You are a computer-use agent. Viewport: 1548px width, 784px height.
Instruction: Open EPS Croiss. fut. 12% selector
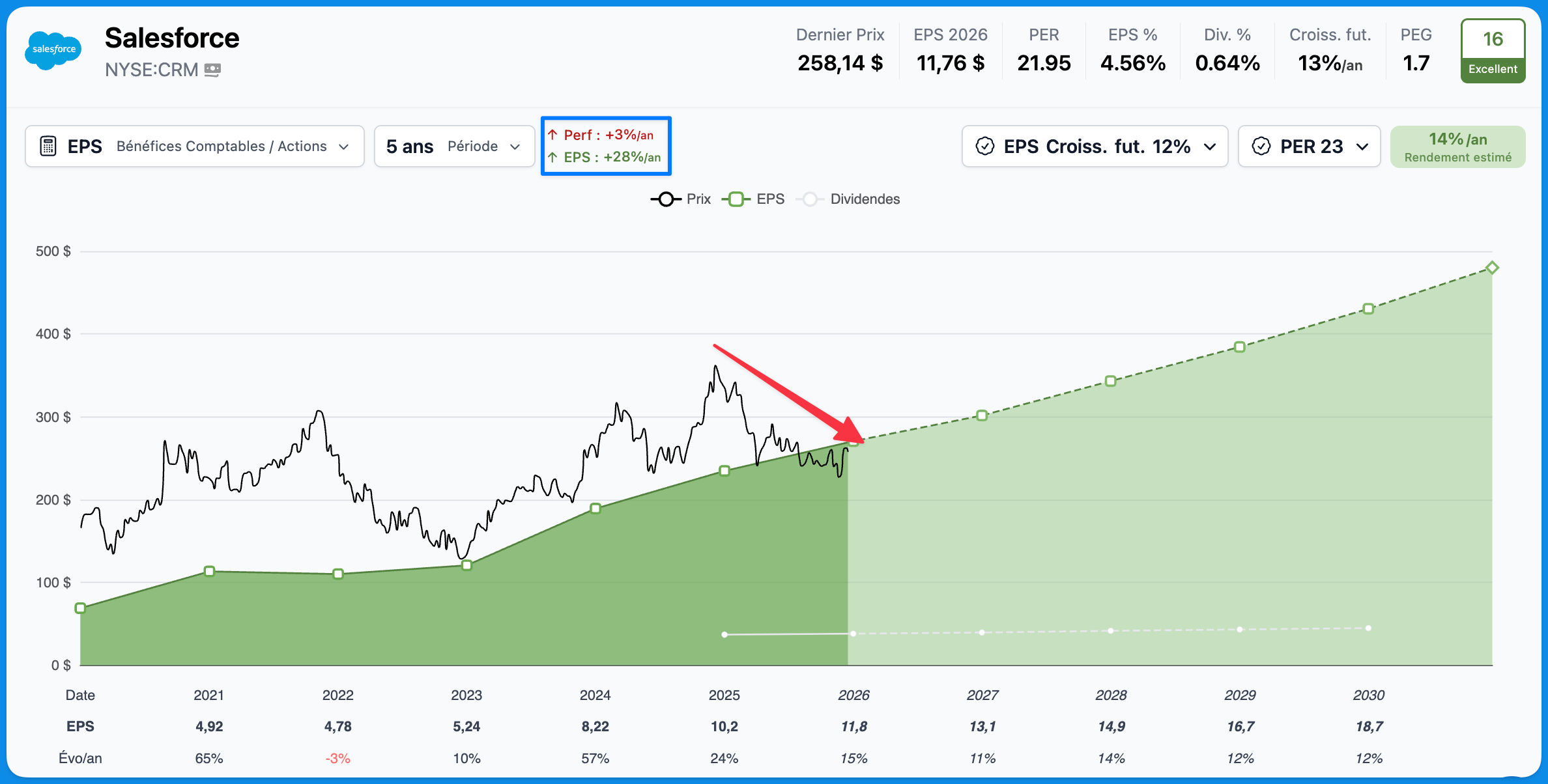[x=1095, y=146]
